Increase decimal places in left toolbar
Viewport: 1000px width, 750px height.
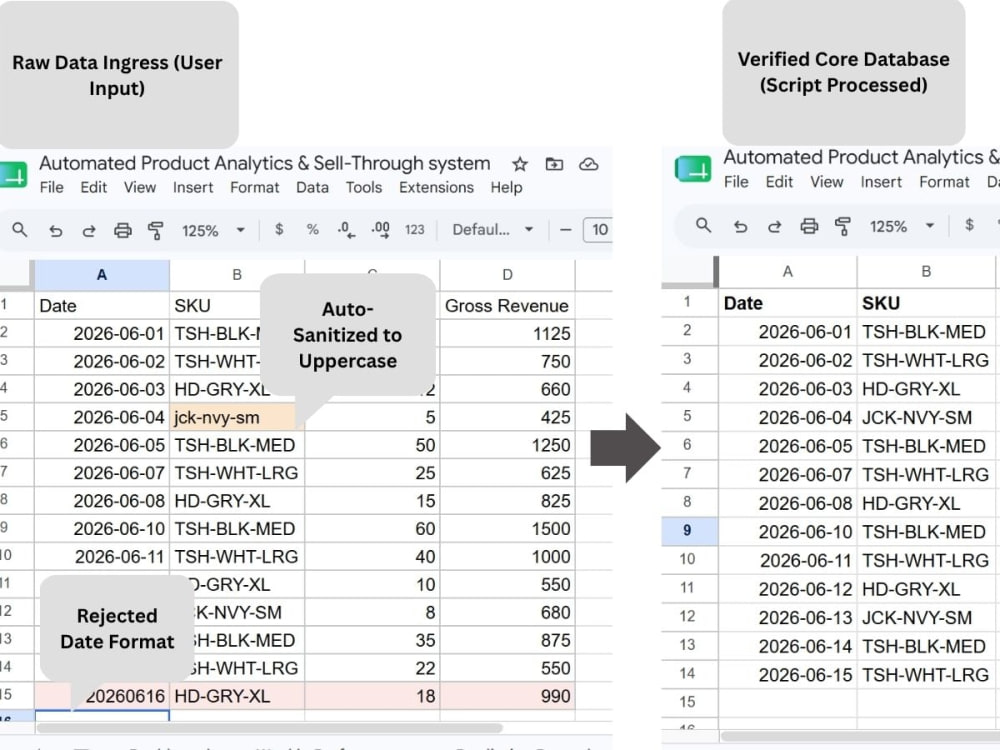(x=381, y=230)
